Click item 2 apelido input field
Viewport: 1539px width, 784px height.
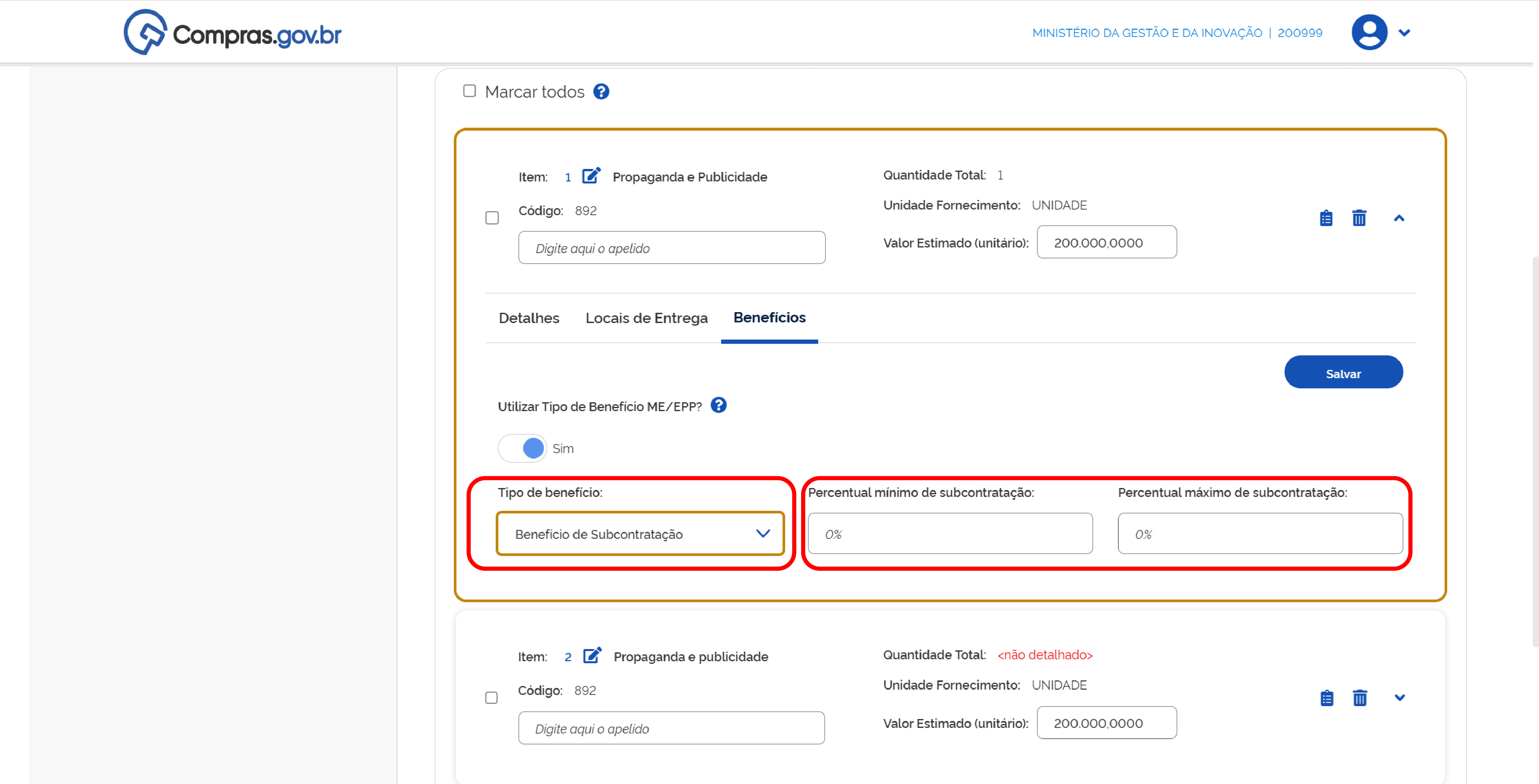point(671,728)
